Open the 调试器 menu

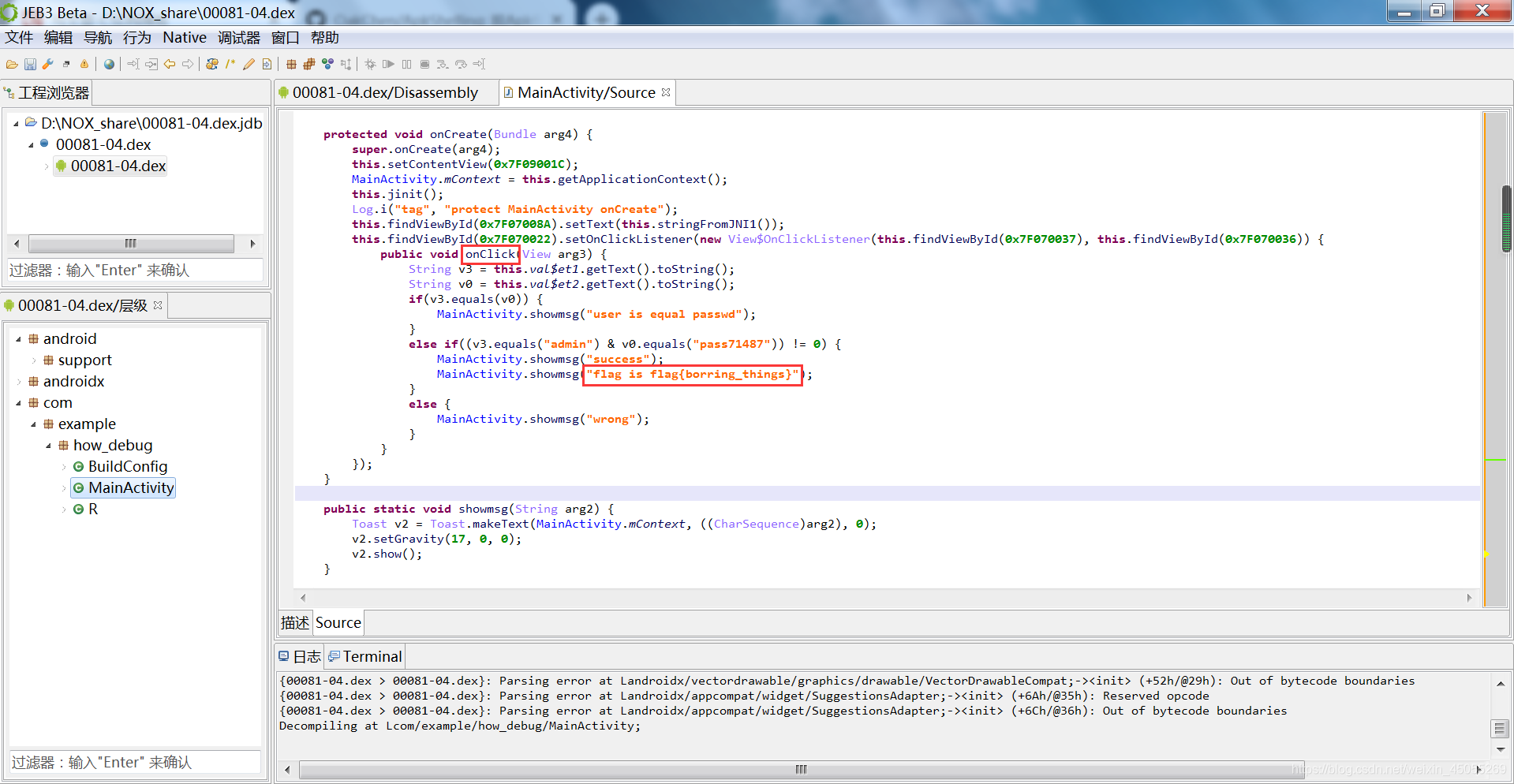tap(239, 38)
